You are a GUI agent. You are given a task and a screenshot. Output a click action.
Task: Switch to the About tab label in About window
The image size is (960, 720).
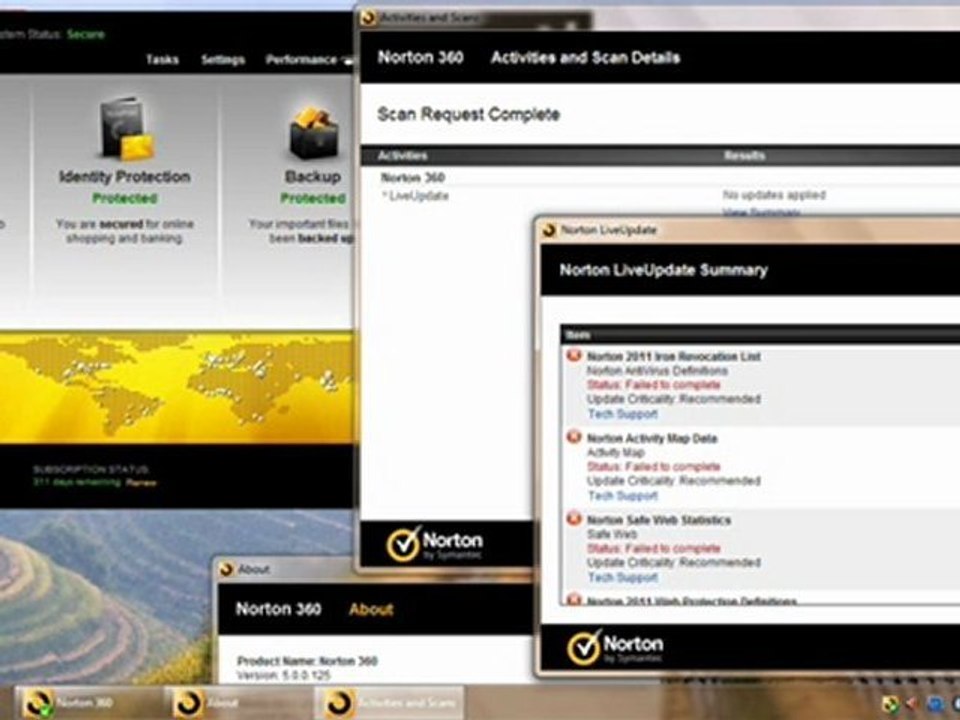coord(371,609)
